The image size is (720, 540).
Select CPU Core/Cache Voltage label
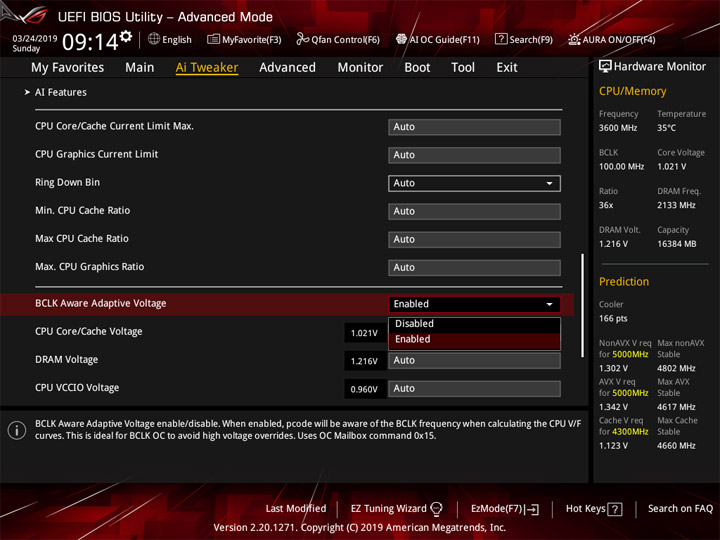pos(89,332)
